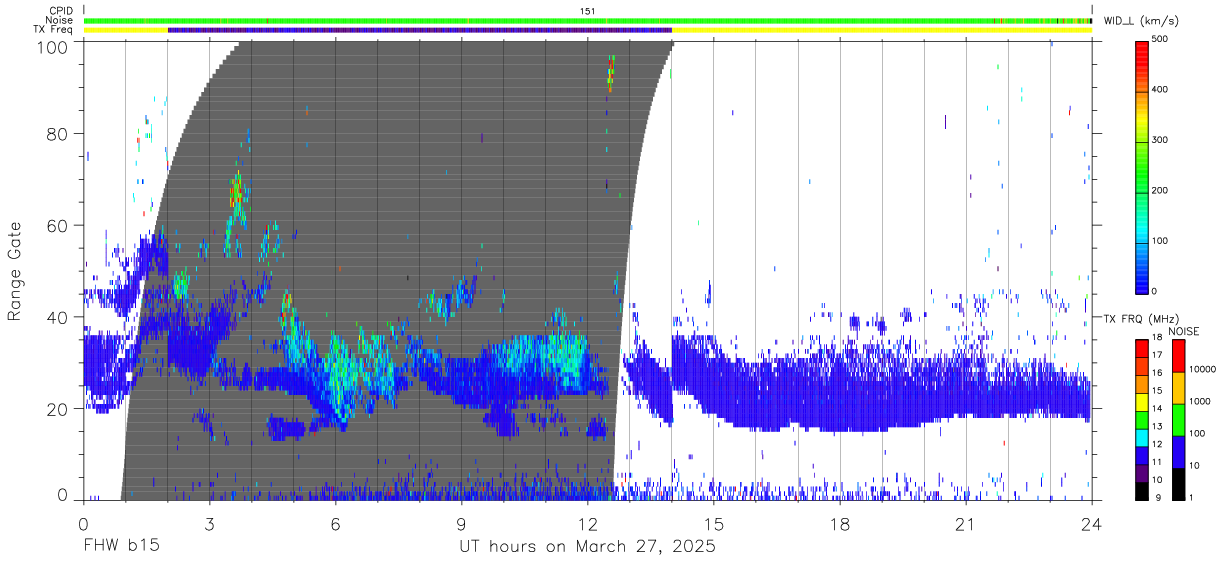Click the 14 MHz yellow swatch in TX FRQ legend
Image resolution: width=1228 pixels, height=567 pixels.
1141,402
